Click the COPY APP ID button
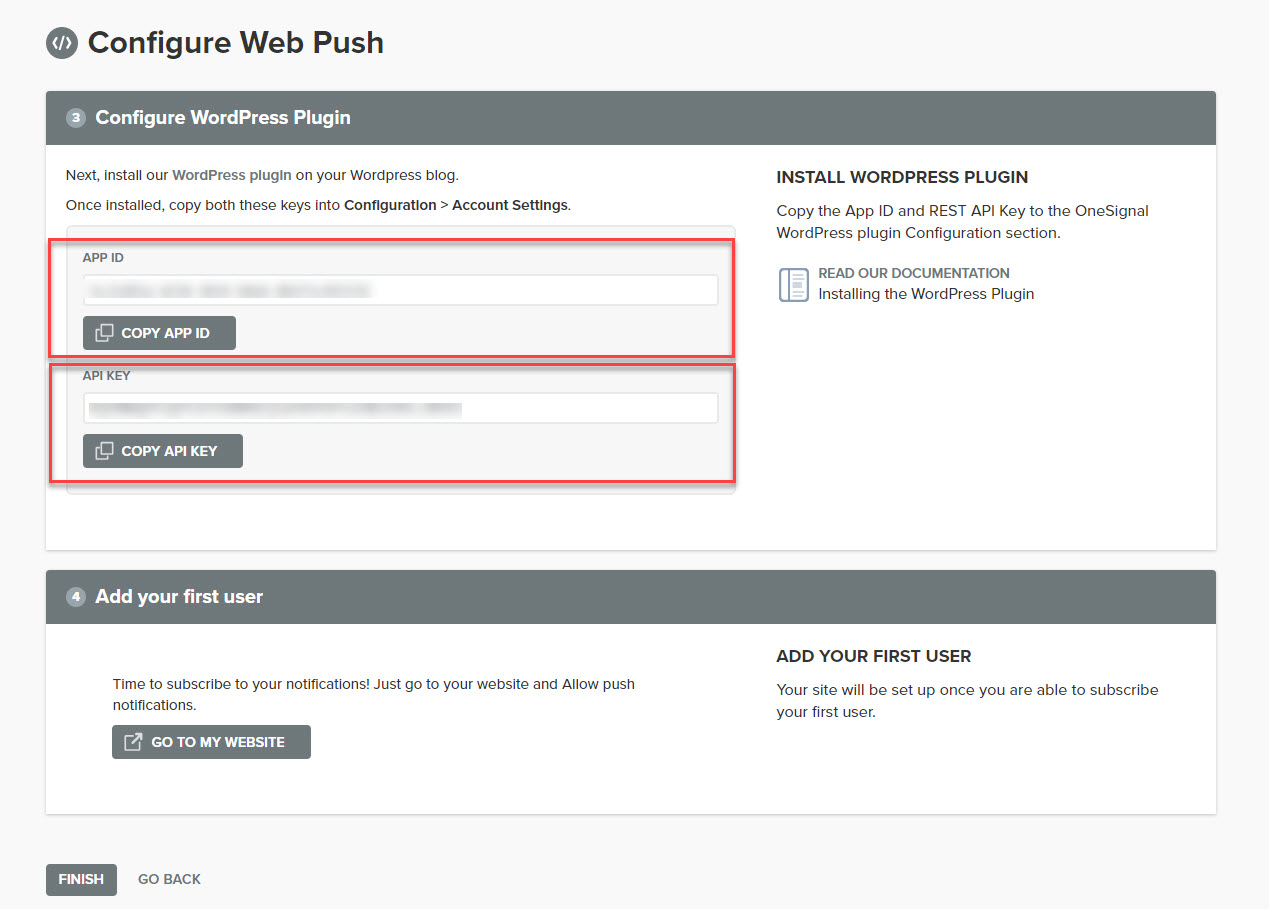 tap(159, 333)
